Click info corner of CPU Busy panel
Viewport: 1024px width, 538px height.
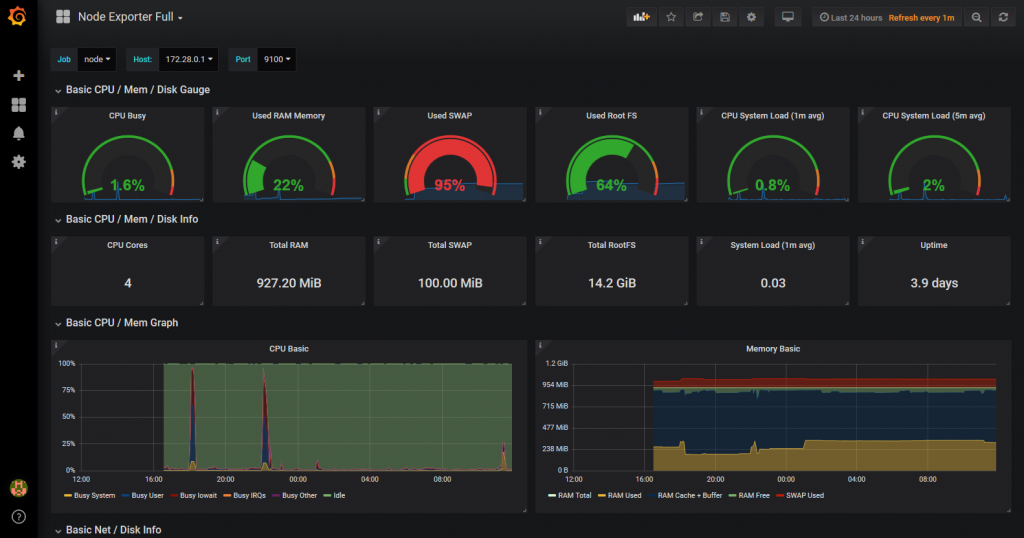[56, 112]
